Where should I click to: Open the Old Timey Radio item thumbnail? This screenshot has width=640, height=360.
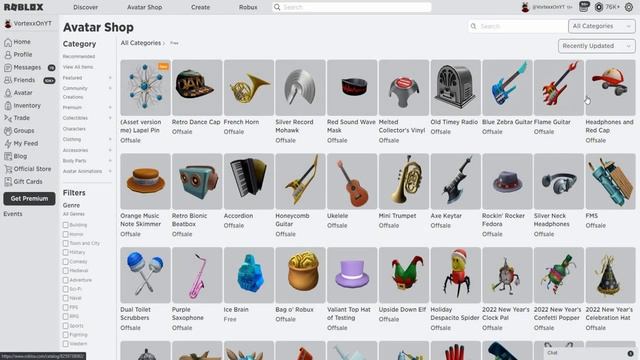click(456, 87)
